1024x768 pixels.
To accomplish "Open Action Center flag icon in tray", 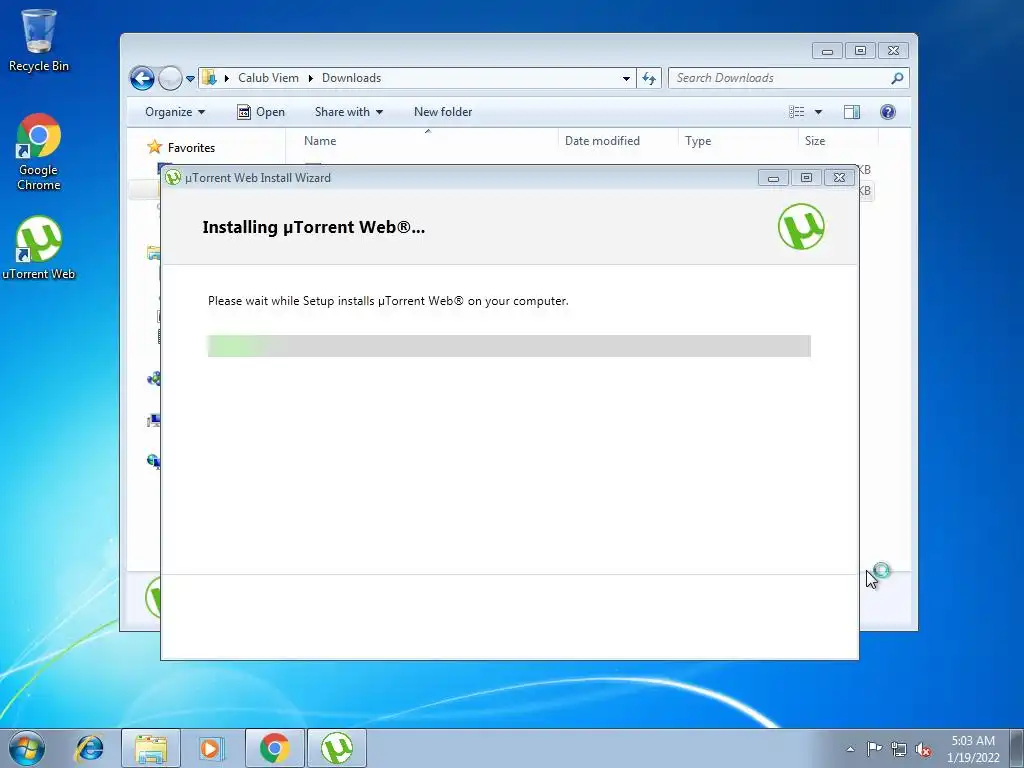I will pyautogui.click(x=874, y=749).
